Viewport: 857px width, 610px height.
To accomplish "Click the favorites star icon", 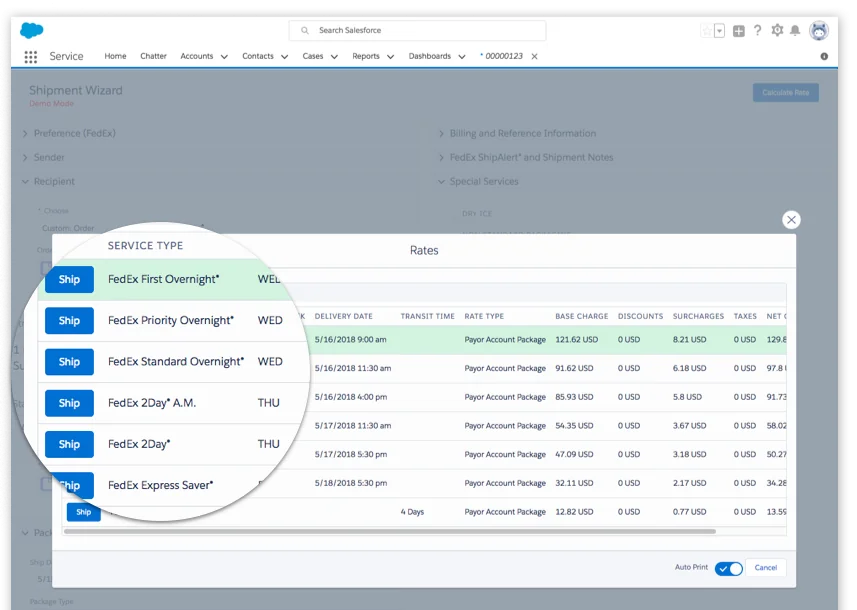I will click(707, 31).
